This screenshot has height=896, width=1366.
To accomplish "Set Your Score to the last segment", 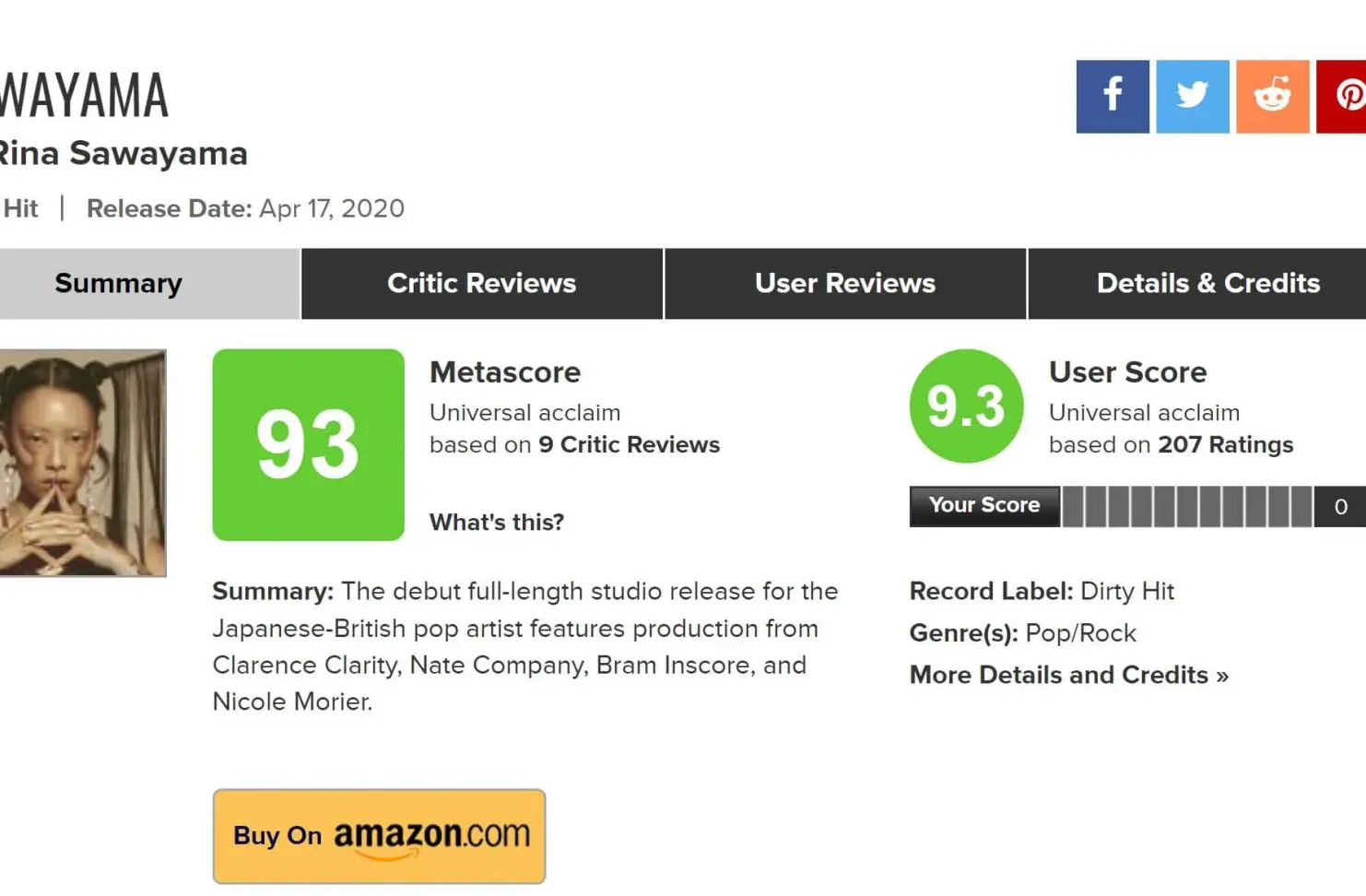I will [x=1301, y=506].
